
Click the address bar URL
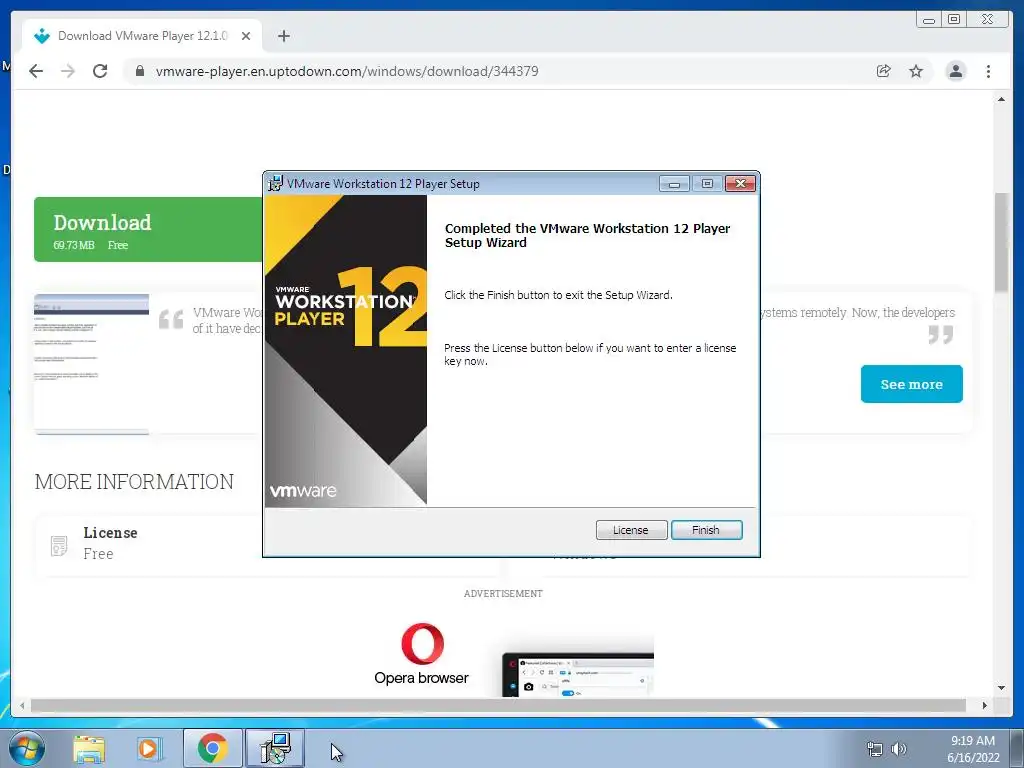tap(347, 71)
